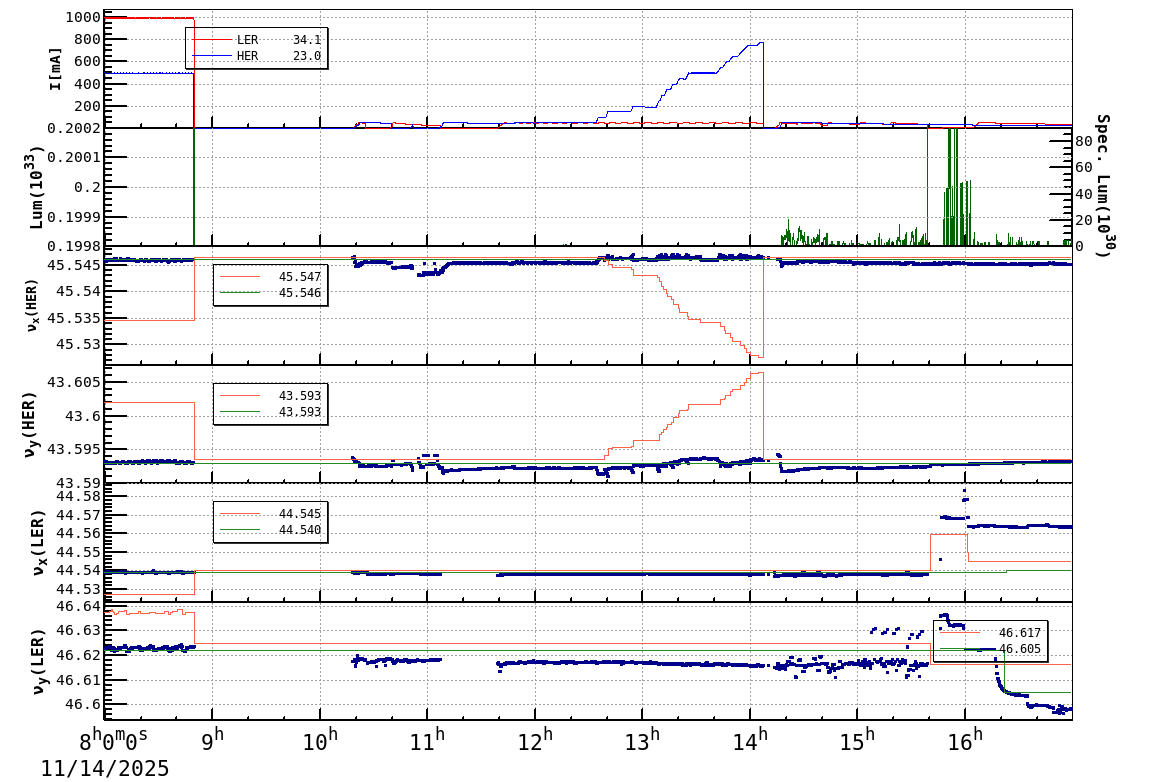Screen dimensions: 1154x782
Task: Click the 44.58 tick label
Action: coord(79,497)
